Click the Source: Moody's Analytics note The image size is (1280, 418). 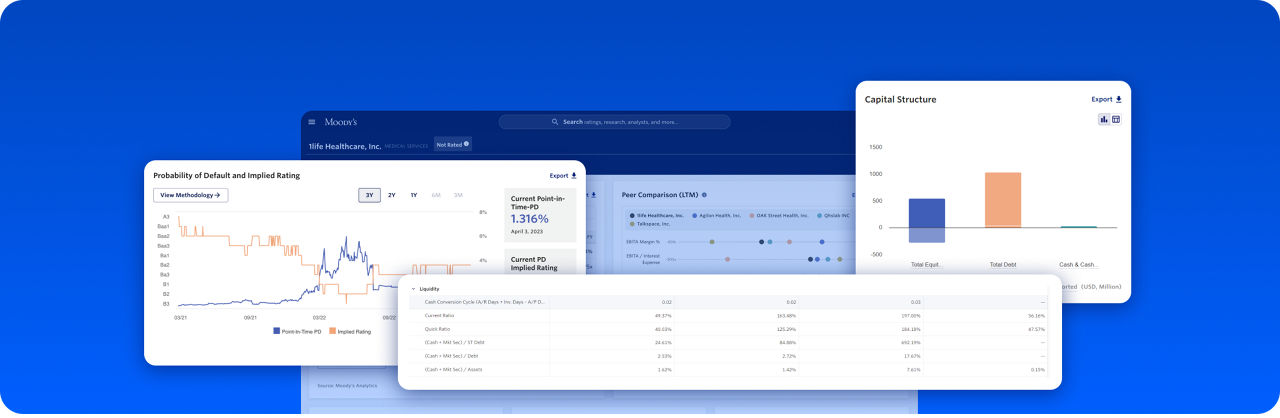(x=345, y=385)
